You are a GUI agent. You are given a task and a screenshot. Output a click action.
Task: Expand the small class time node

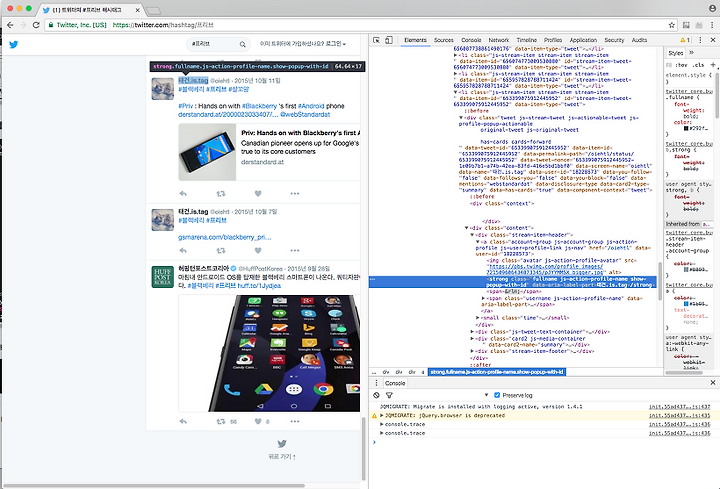point(478,318)
